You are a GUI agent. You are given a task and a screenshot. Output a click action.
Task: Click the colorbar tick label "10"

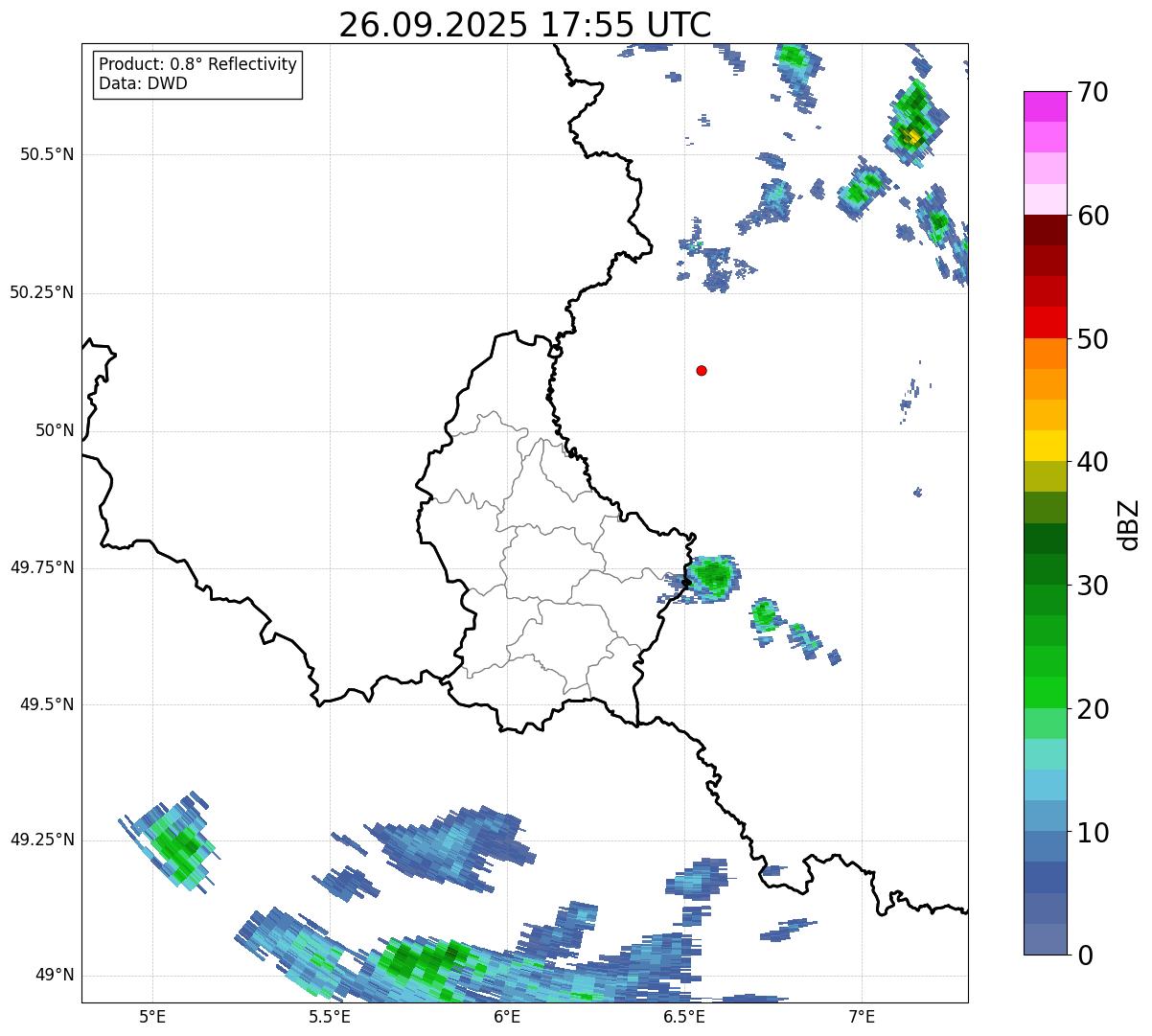click(1094, 833)
